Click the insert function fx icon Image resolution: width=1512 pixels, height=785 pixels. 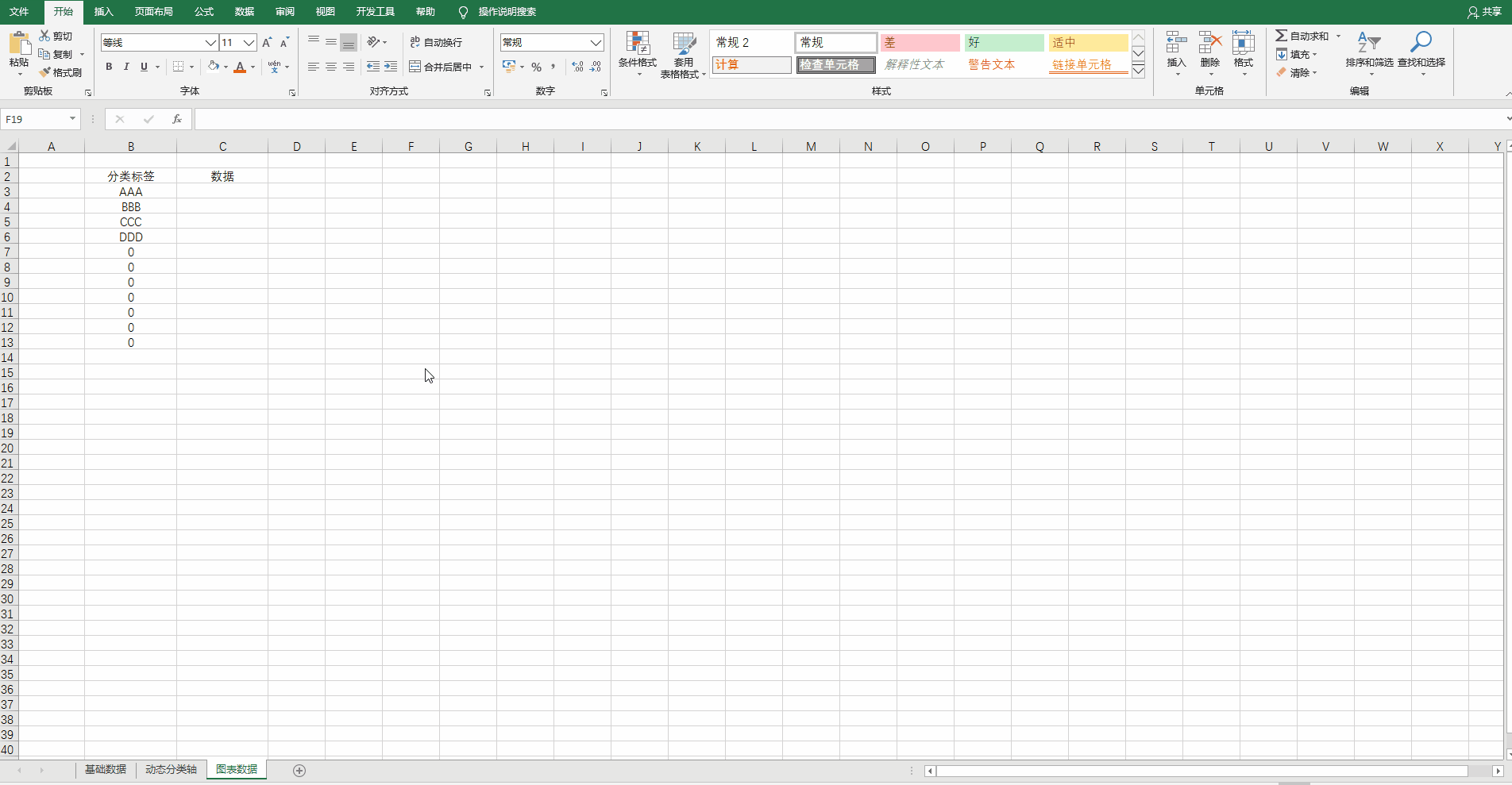point(177,119)
